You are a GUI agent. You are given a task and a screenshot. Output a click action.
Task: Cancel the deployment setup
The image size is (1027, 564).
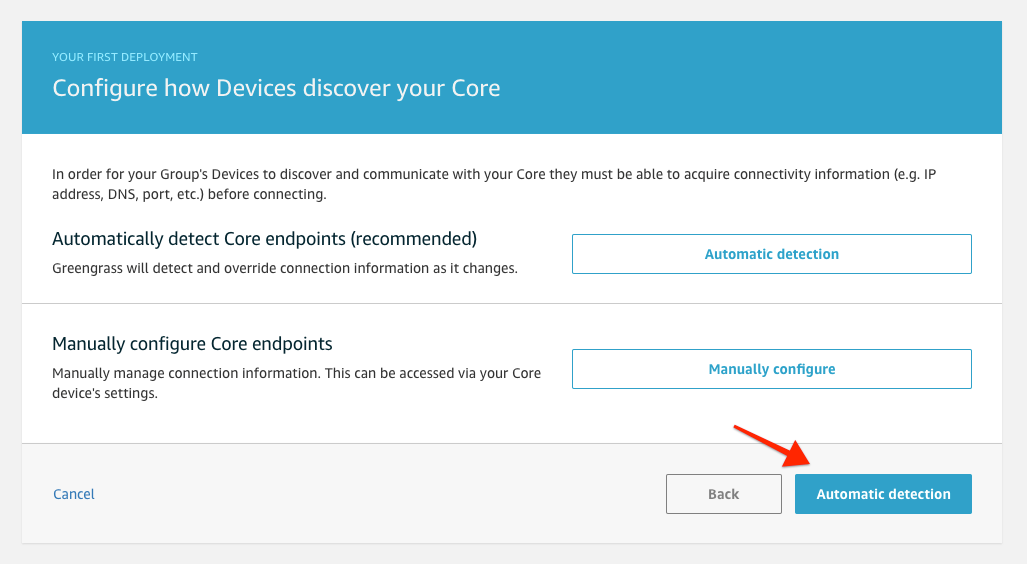click(73, 494)
